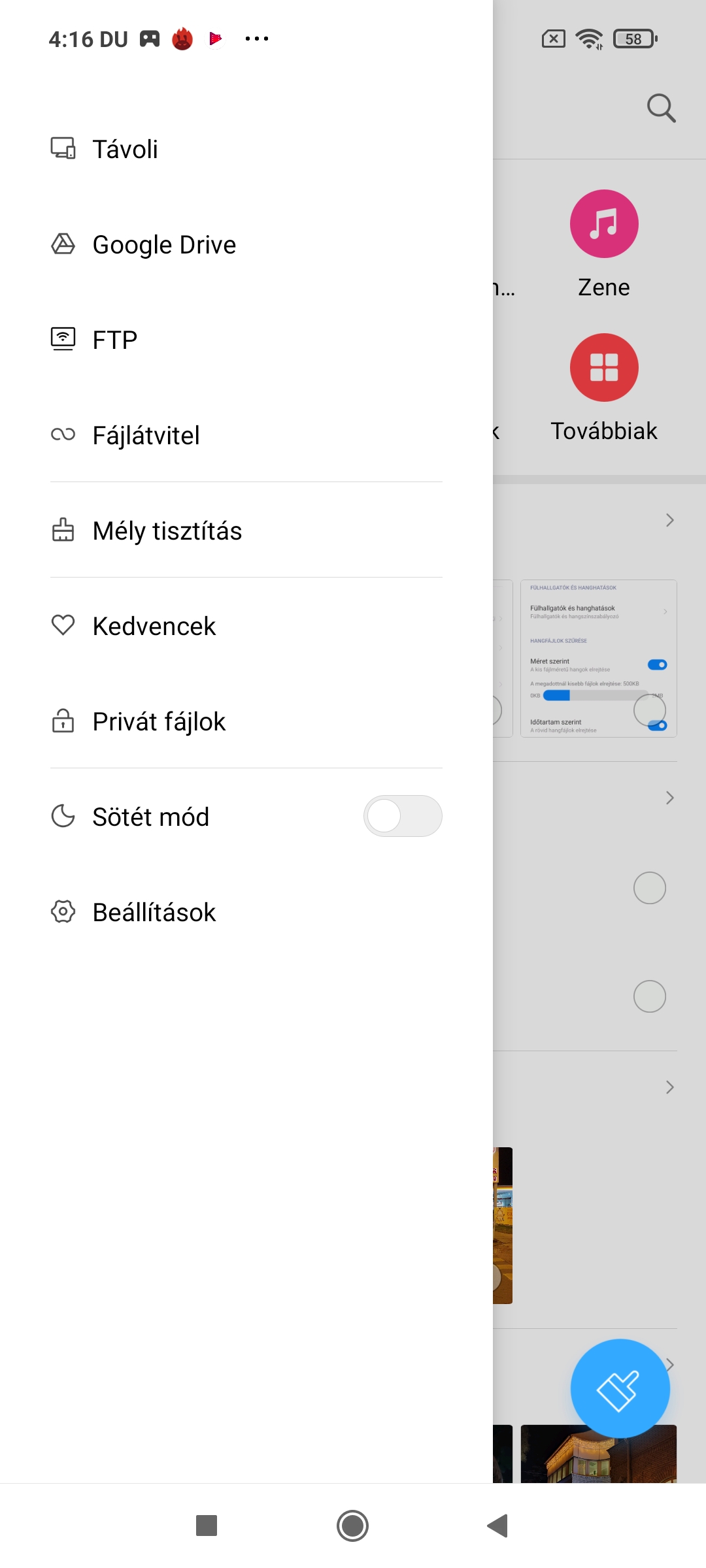Open the Fájlátvitel menu entry
This screenshot has width=706, height=1568.
pos(246,435)
